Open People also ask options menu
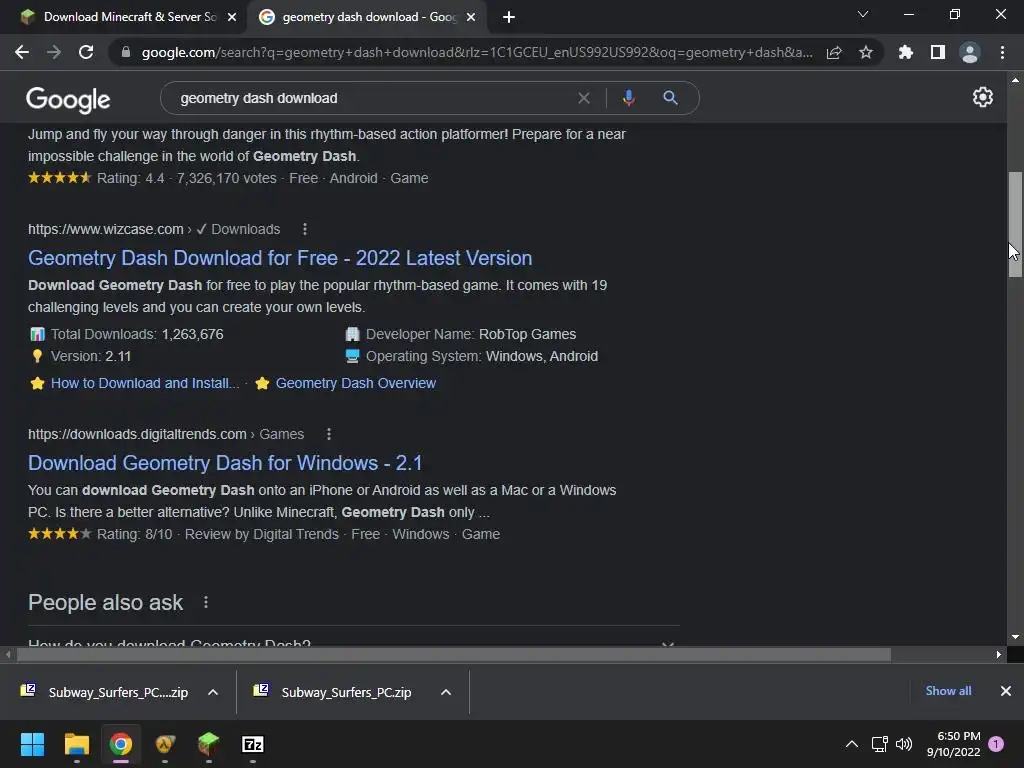The height and width of the screenshot is (768, 1024). point(206,602)
